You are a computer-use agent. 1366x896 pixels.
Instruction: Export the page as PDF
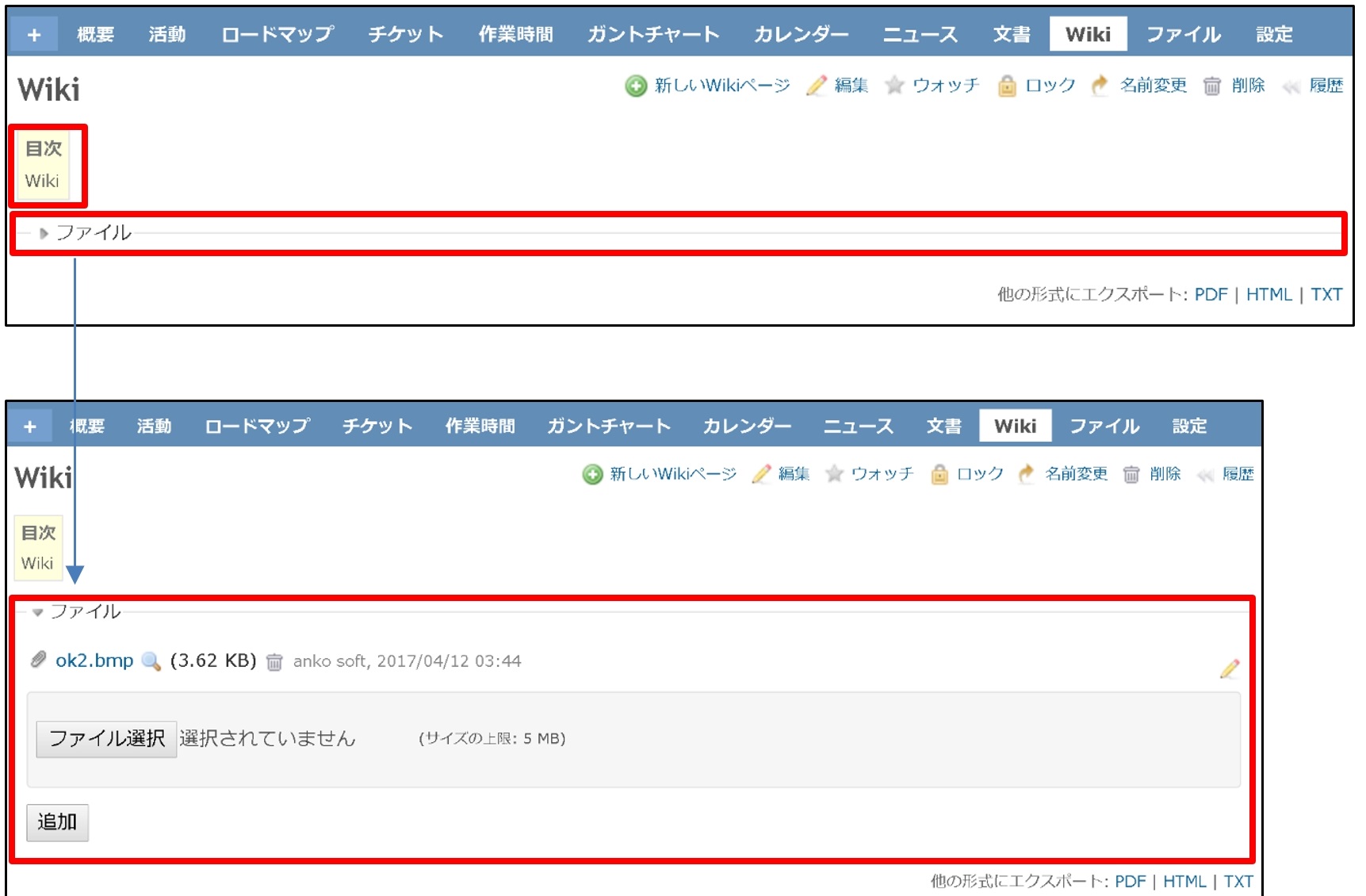[x=1209, y=293]
